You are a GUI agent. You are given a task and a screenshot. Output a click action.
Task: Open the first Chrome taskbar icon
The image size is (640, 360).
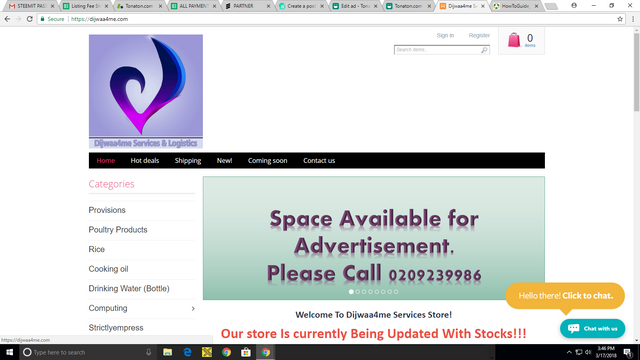pyautogui.click(x=227, y=352)
